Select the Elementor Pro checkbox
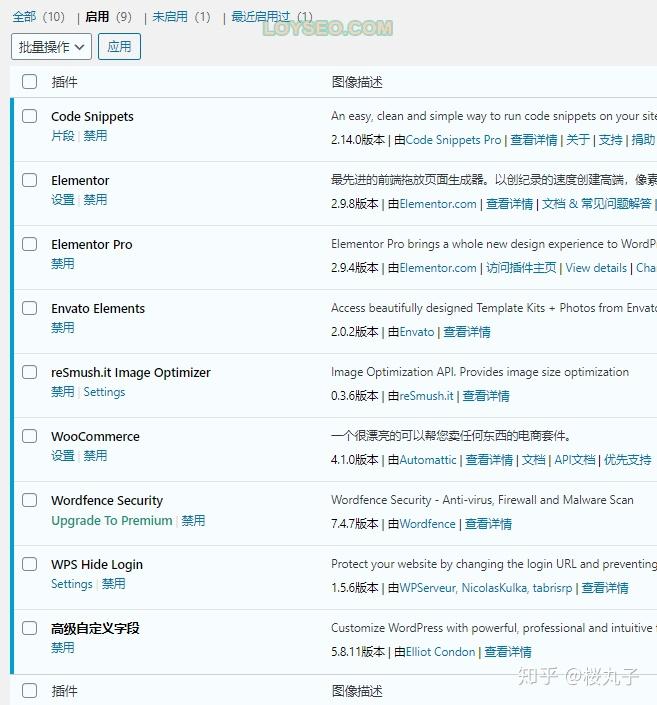 pyautogui.click(x=30, y=244)
